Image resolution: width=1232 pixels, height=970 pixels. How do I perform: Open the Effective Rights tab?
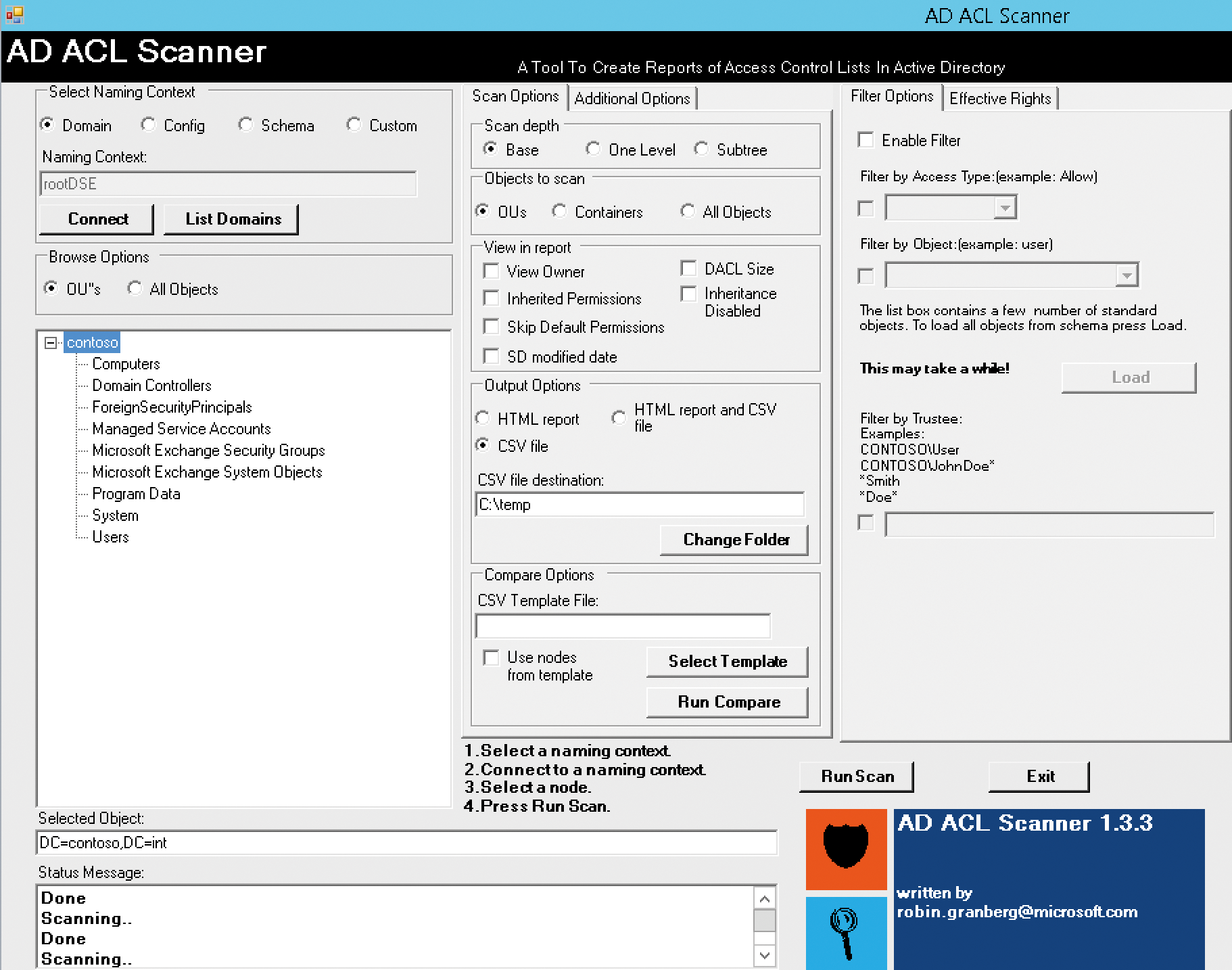(1001, 97)
